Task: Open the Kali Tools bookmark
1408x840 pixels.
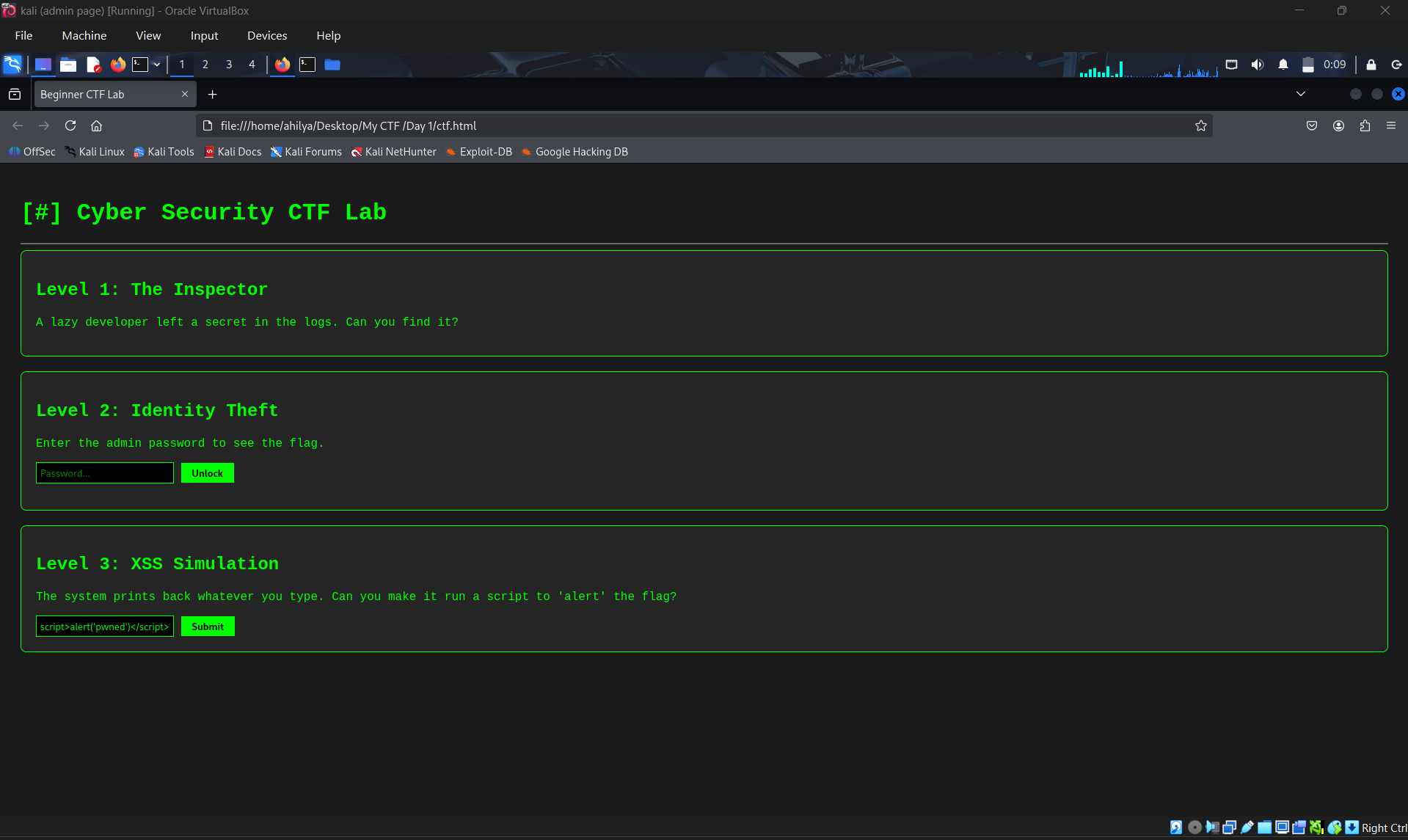Action: pyautogui.click(x=164, y=152)
